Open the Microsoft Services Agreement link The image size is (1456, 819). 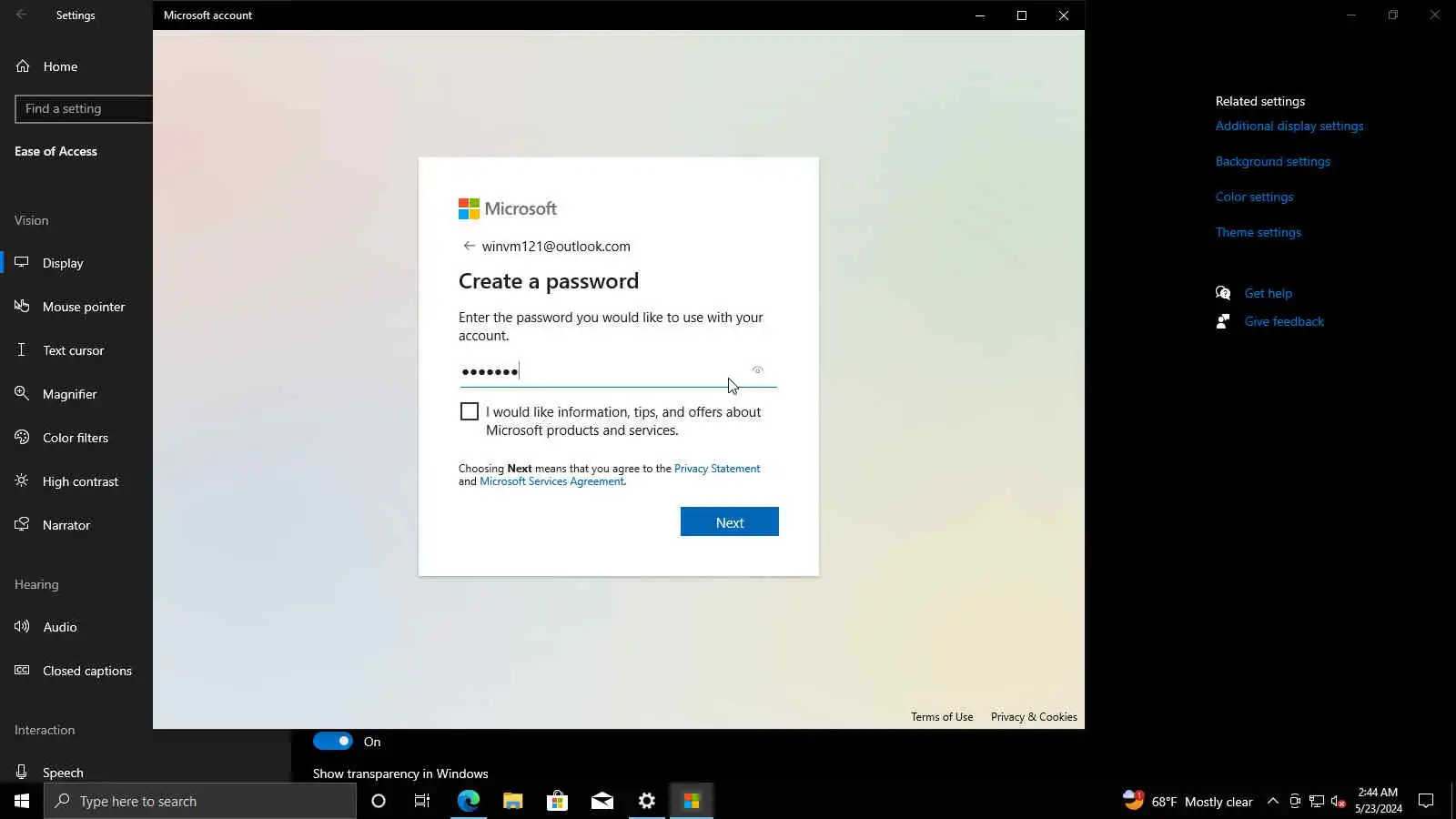[x=552, y=481]
